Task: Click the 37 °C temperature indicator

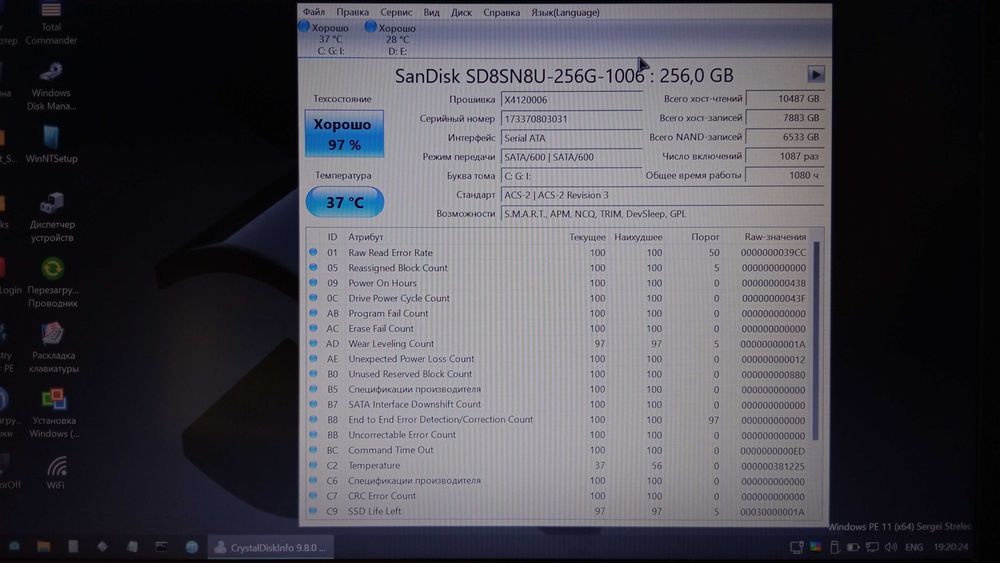Action: pos(345,202)
